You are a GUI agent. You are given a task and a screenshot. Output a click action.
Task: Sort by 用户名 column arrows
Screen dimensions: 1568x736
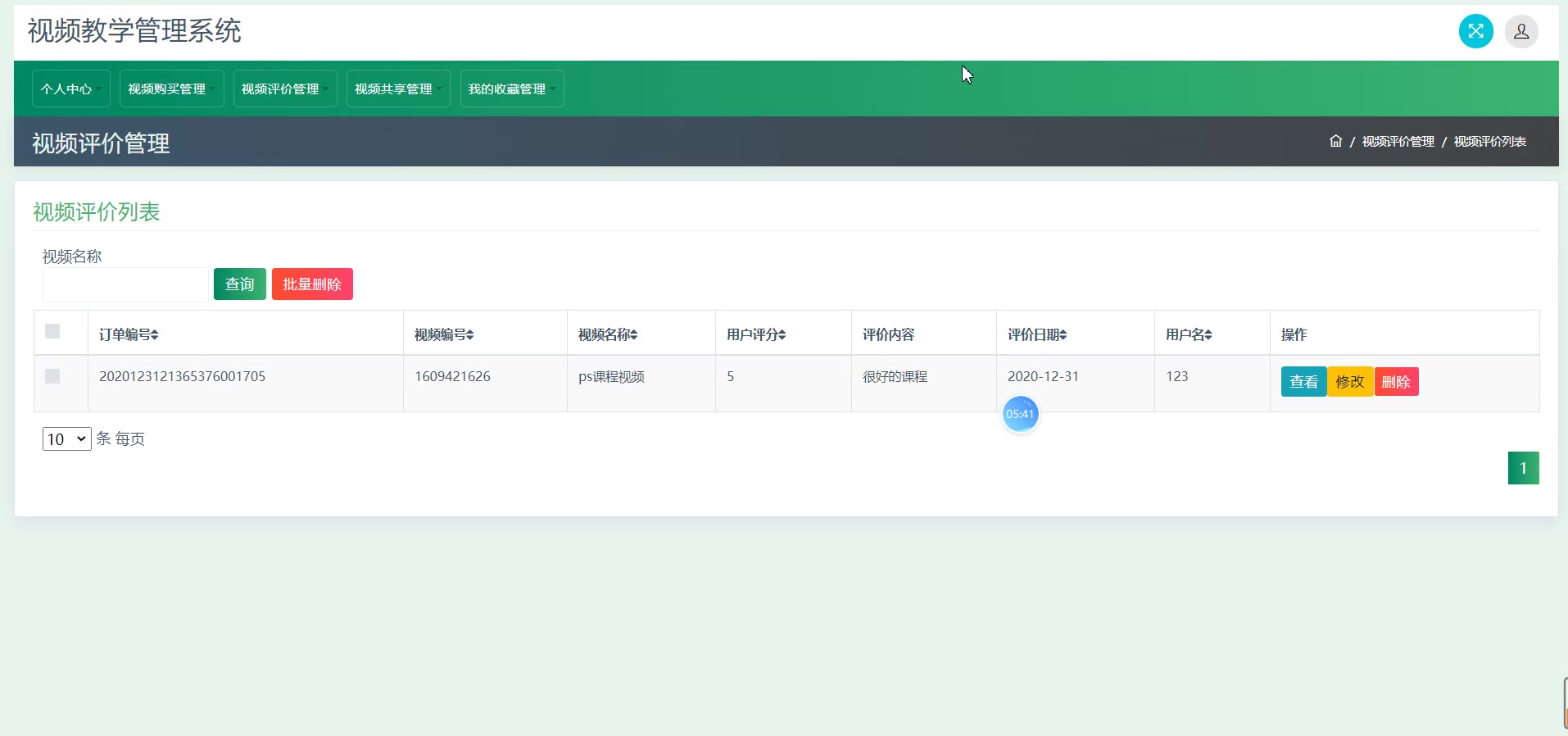(1208, 335)
